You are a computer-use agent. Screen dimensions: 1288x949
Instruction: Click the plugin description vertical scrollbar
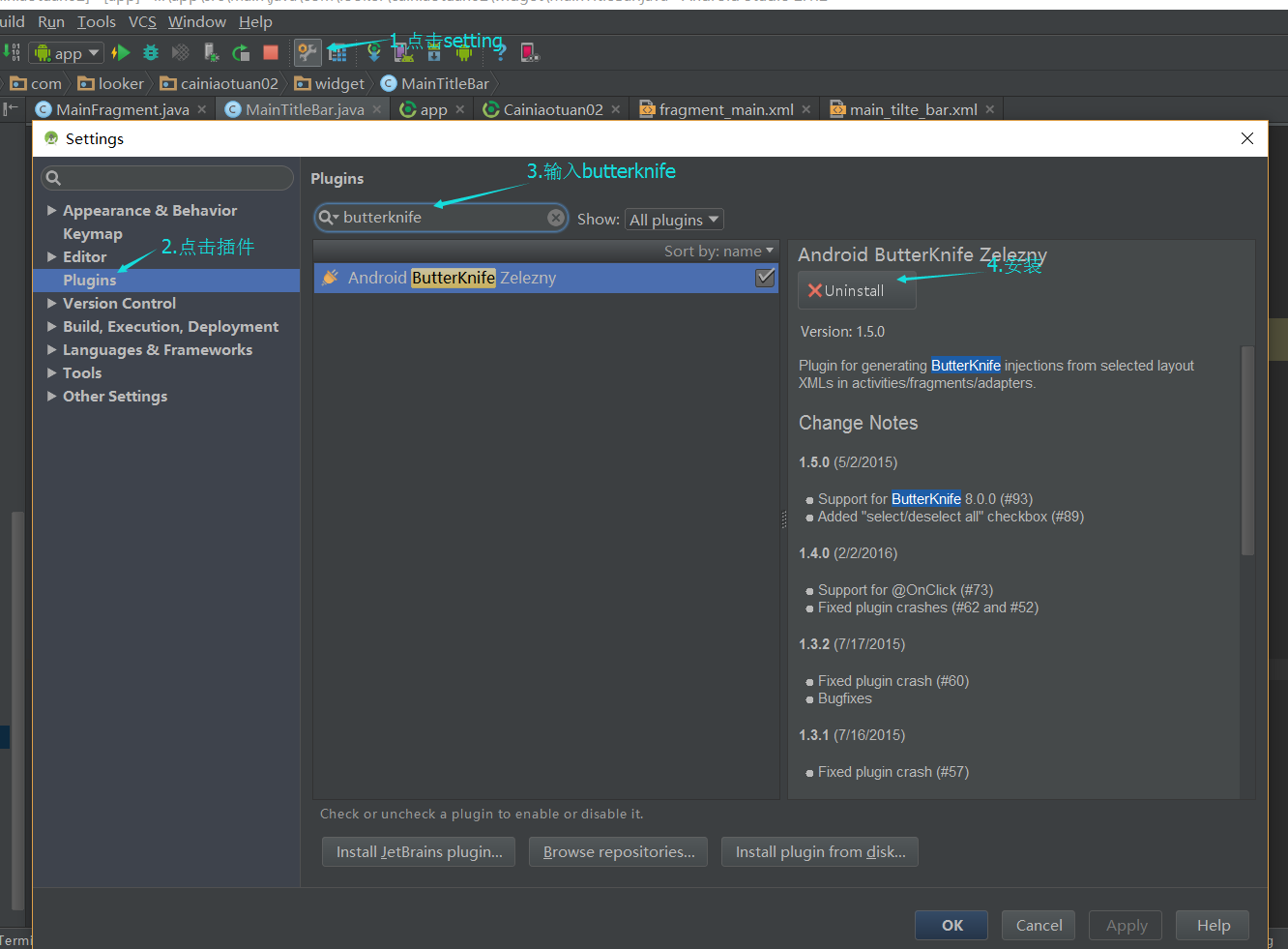1247,451
